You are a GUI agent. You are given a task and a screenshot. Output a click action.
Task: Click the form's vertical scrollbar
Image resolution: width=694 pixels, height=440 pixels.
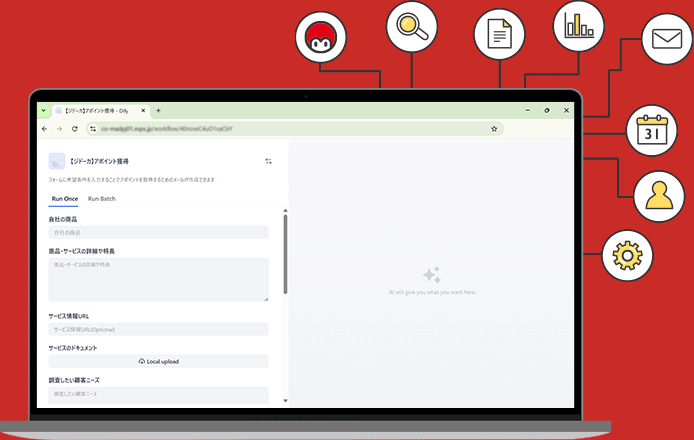click(285, 255)
